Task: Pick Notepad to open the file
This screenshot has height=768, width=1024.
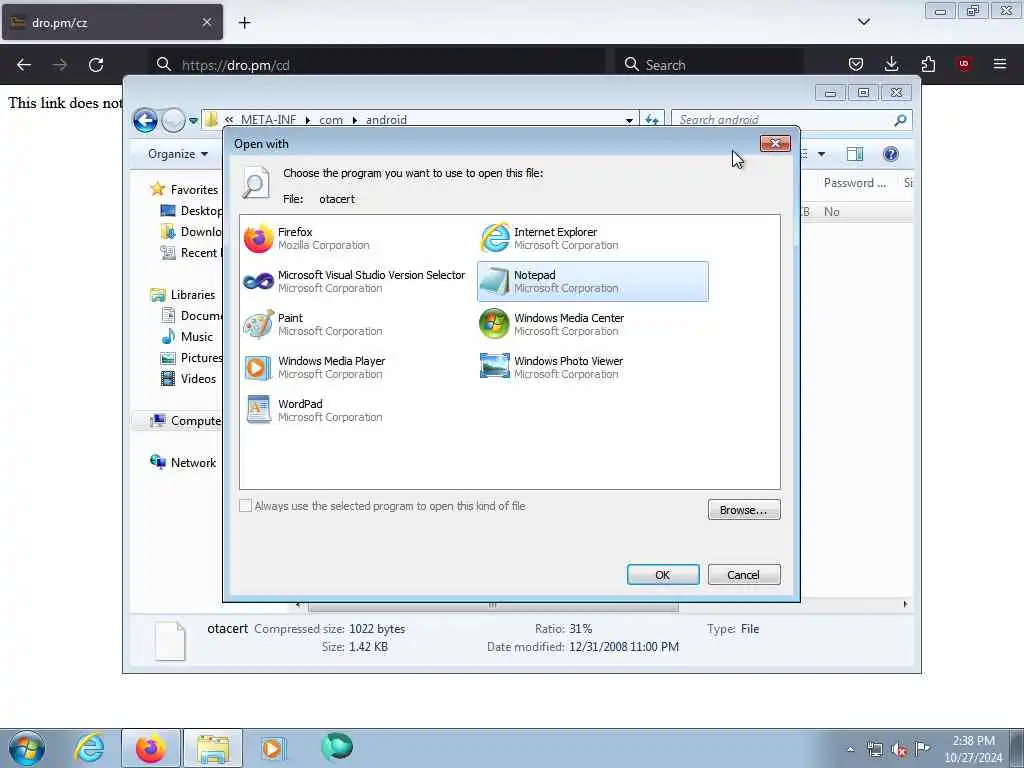Action: tap(592, 281)
